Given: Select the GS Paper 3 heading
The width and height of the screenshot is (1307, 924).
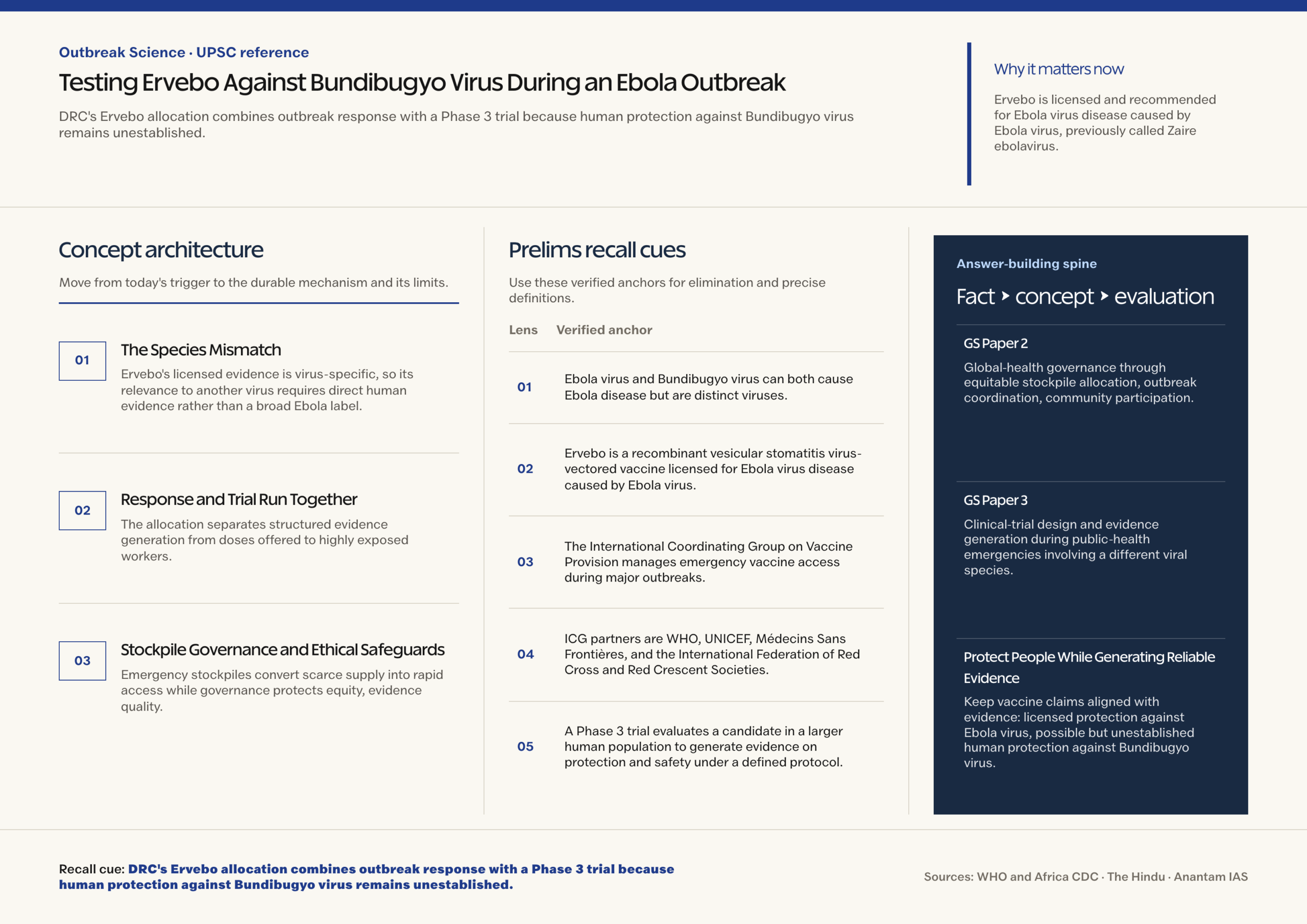Looking at the screenshot, I should pos(995,500).
